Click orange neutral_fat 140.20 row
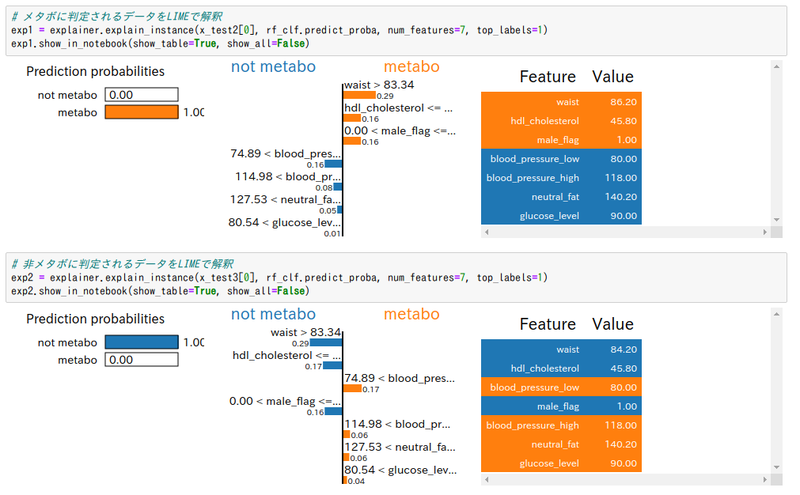 click(561, 444)
